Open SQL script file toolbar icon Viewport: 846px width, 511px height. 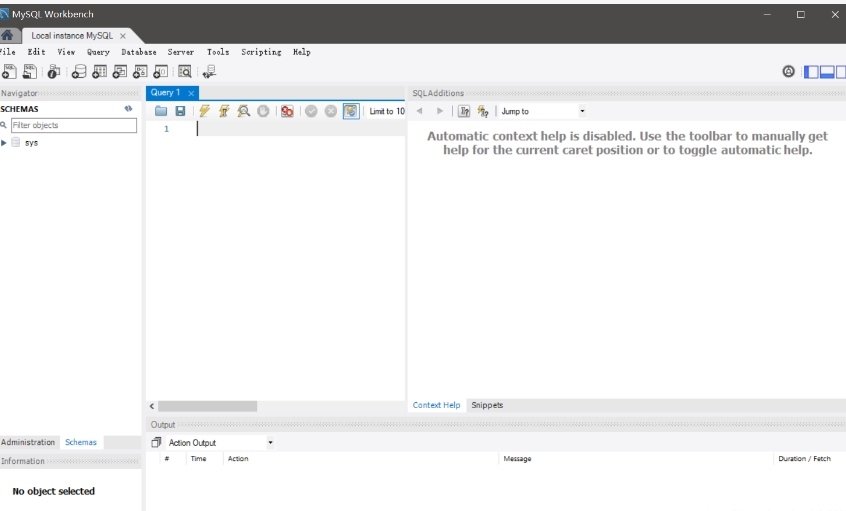click(30, 71)
